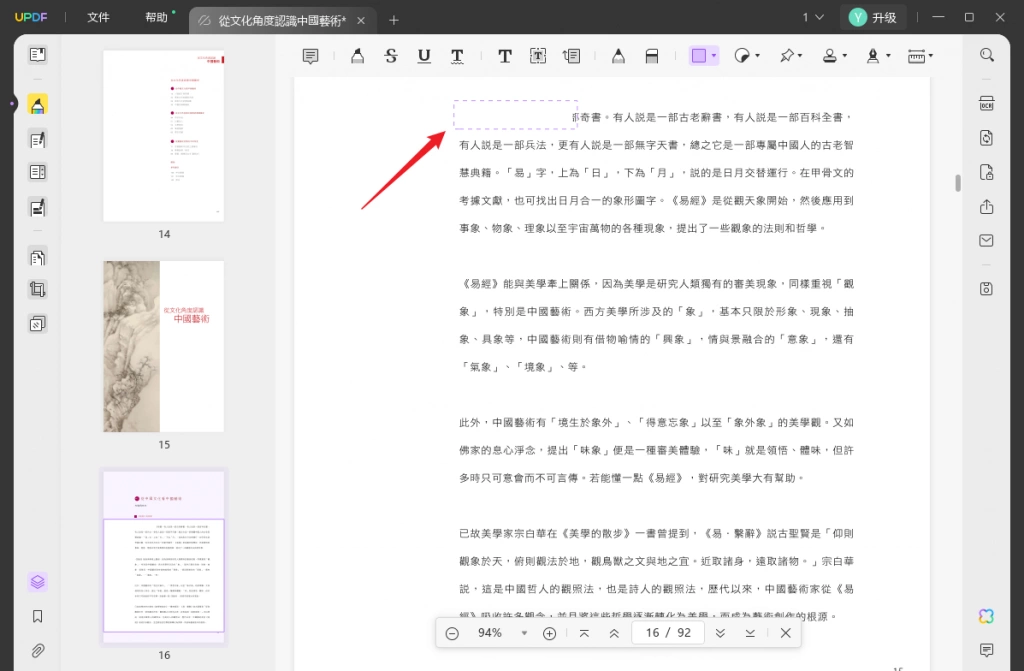
Task: Go to the next page
Action: click(x=720, y=633)
